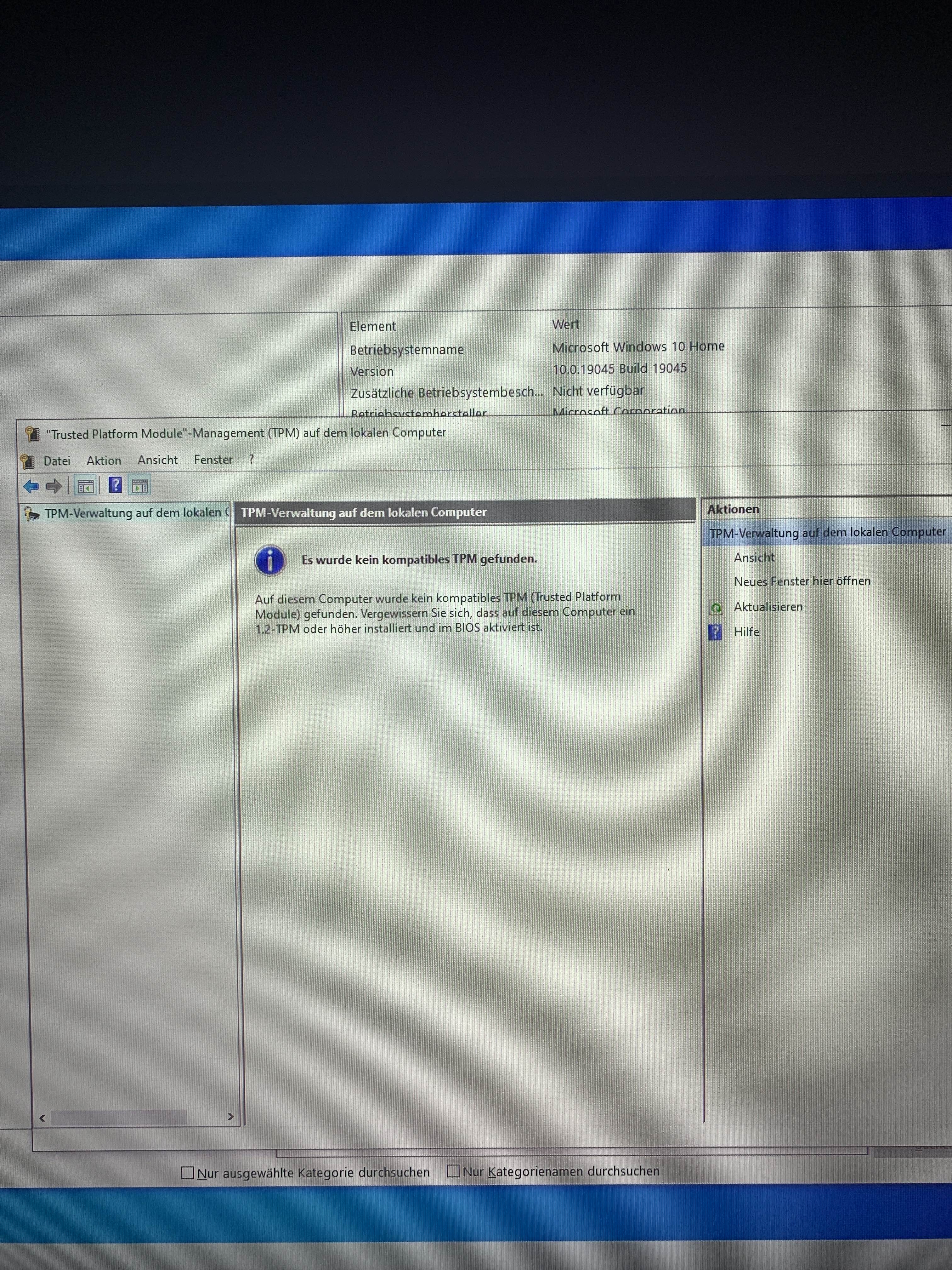Open the Datei menu
The height and width of the screenshot is (1270, 952).
[x=57, y=461]
